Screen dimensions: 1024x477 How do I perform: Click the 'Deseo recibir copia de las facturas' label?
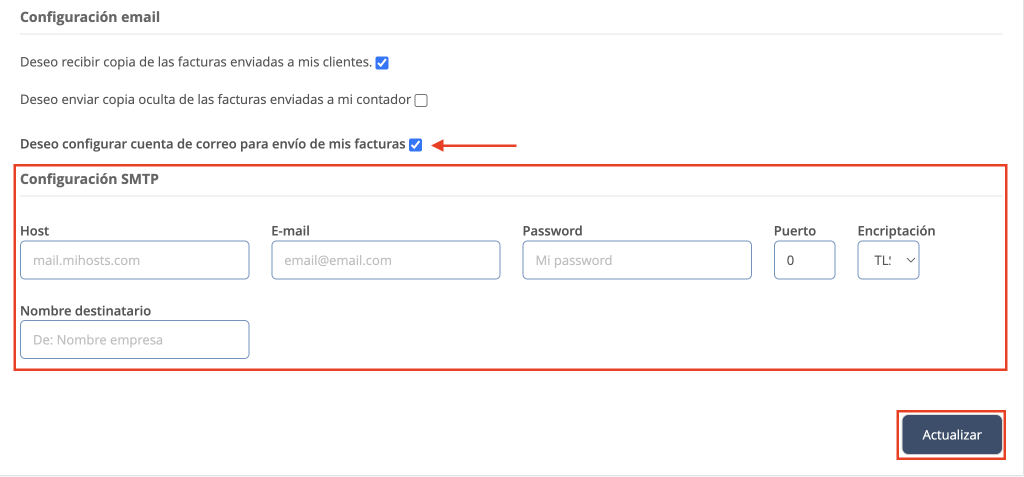(196, 63)
